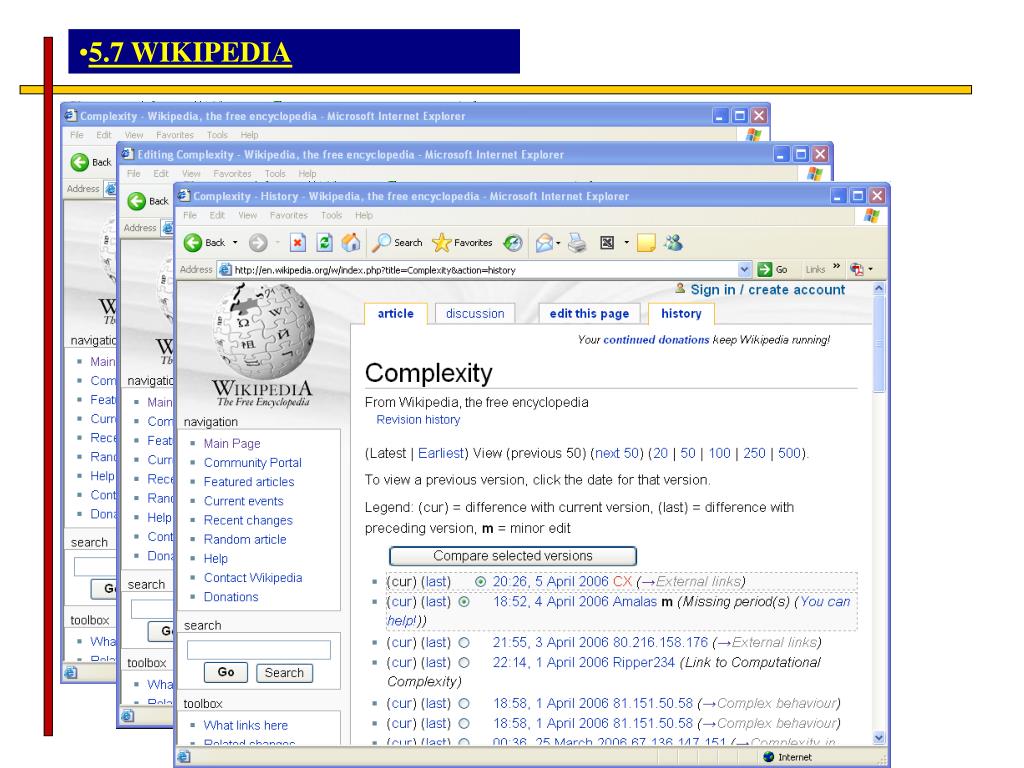Click the Random article link
The height and width of the screenshot is (768, 1024).
pyautogui.click(x=245, y=539)
